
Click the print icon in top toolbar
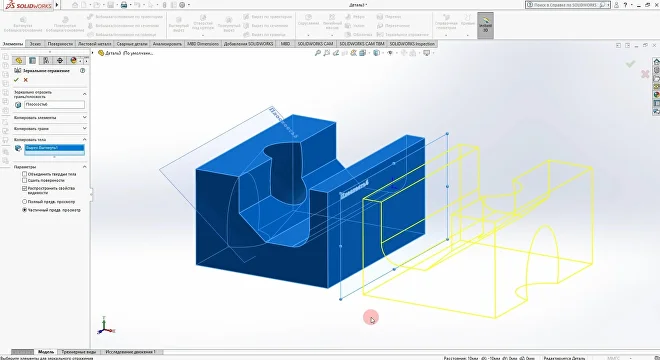coord(124,5)
